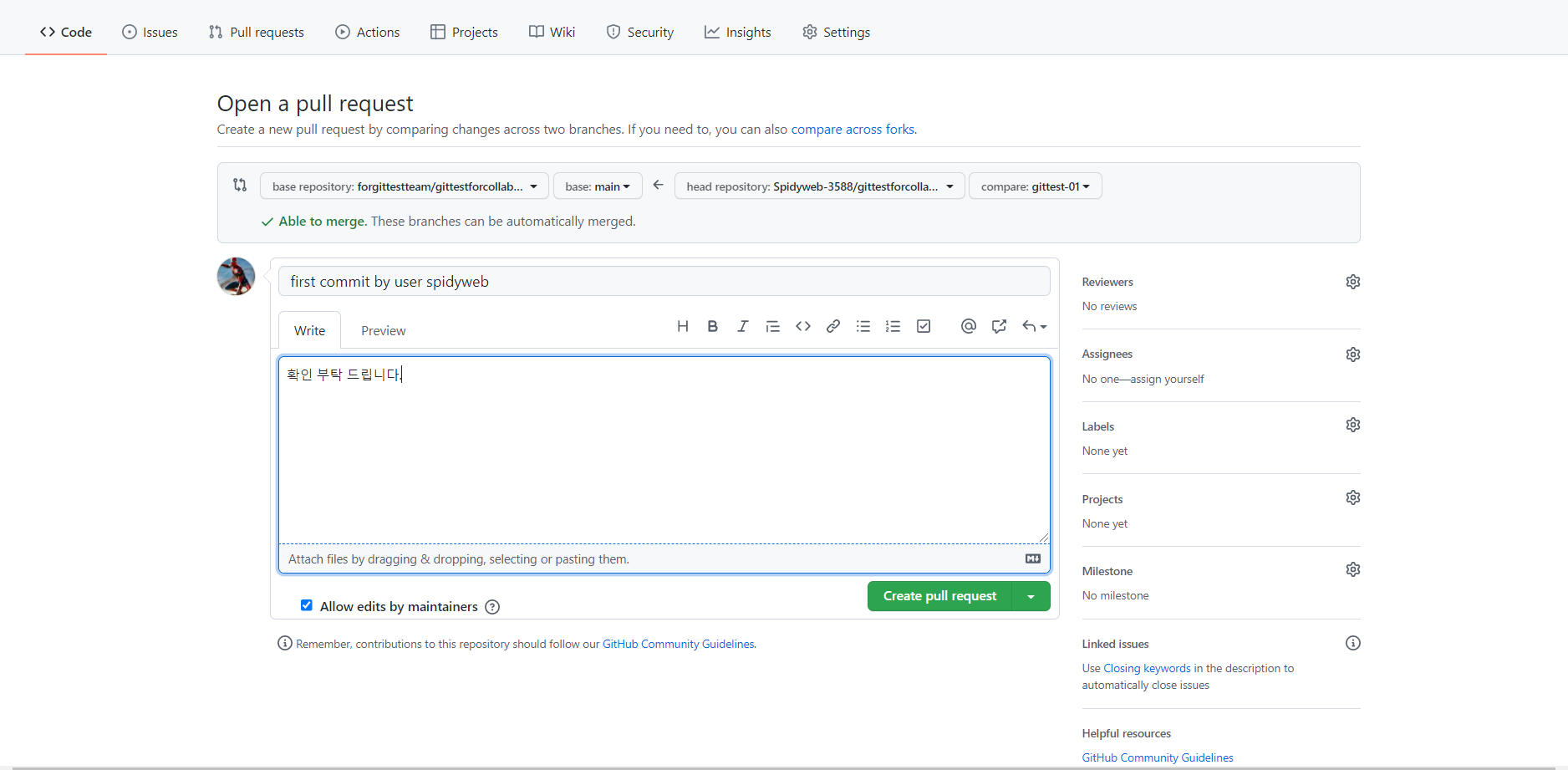
Task: Go to the Issues tab
Action: click(x=150, y=32)
